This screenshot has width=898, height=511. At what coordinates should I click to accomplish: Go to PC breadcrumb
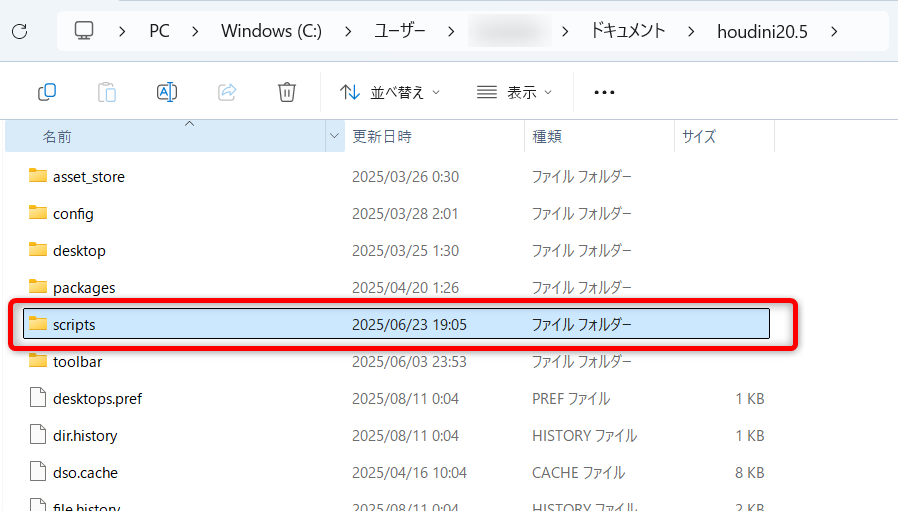[159, 31]
